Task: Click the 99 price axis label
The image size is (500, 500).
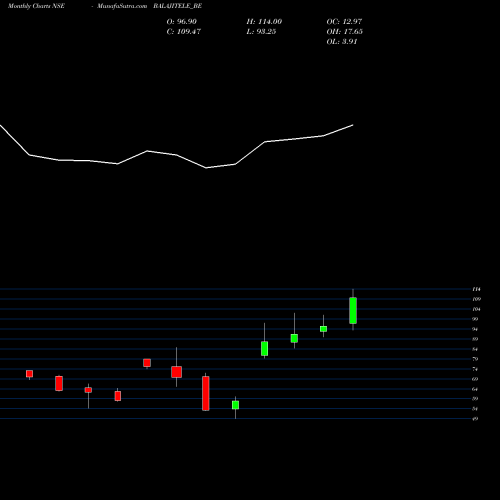Action: coord(475,319)
